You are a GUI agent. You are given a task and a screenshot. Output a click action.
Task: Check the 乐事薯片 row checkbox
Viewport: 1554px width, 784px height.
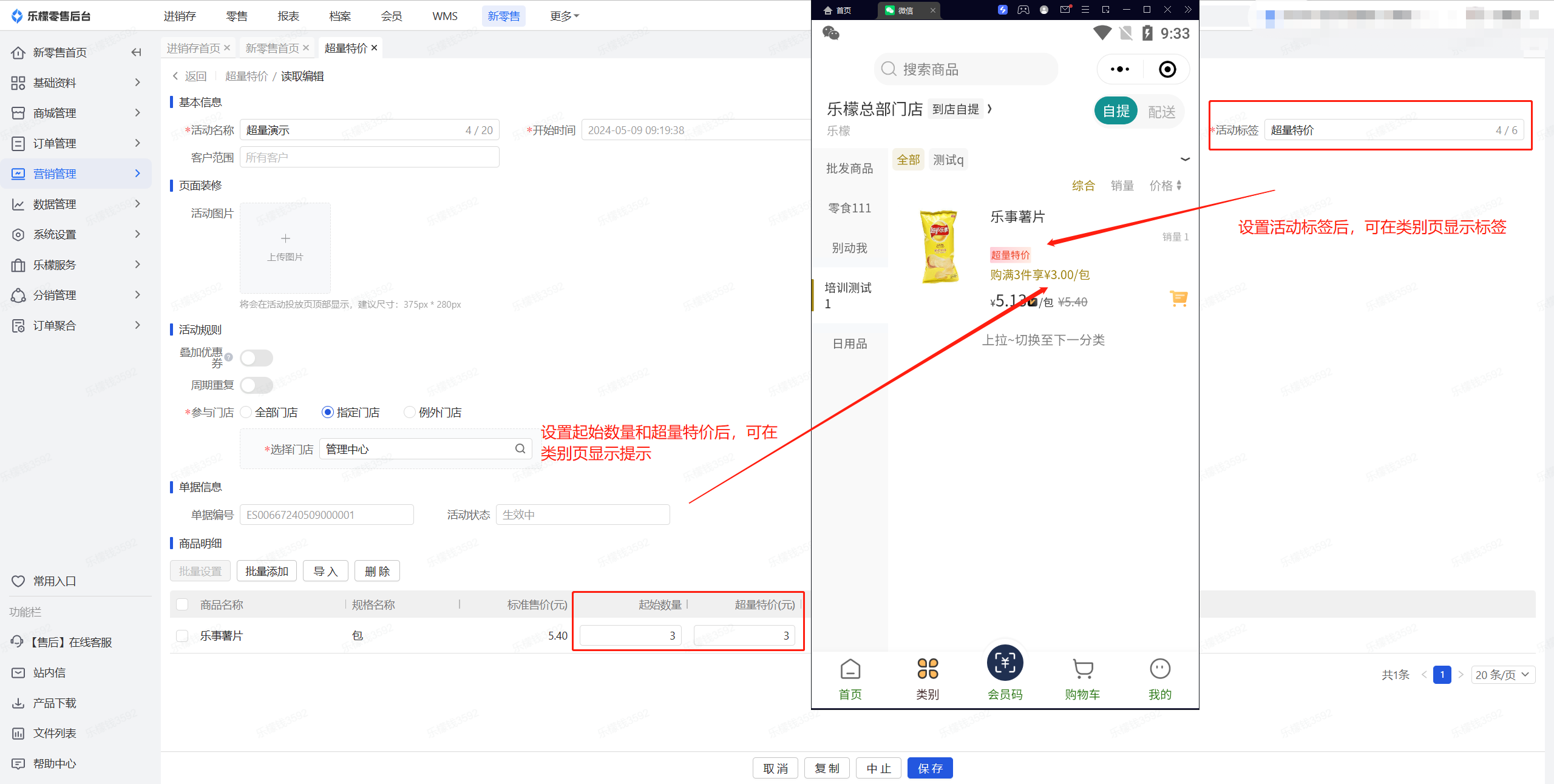pyautogui.click(x=182, y=635)
